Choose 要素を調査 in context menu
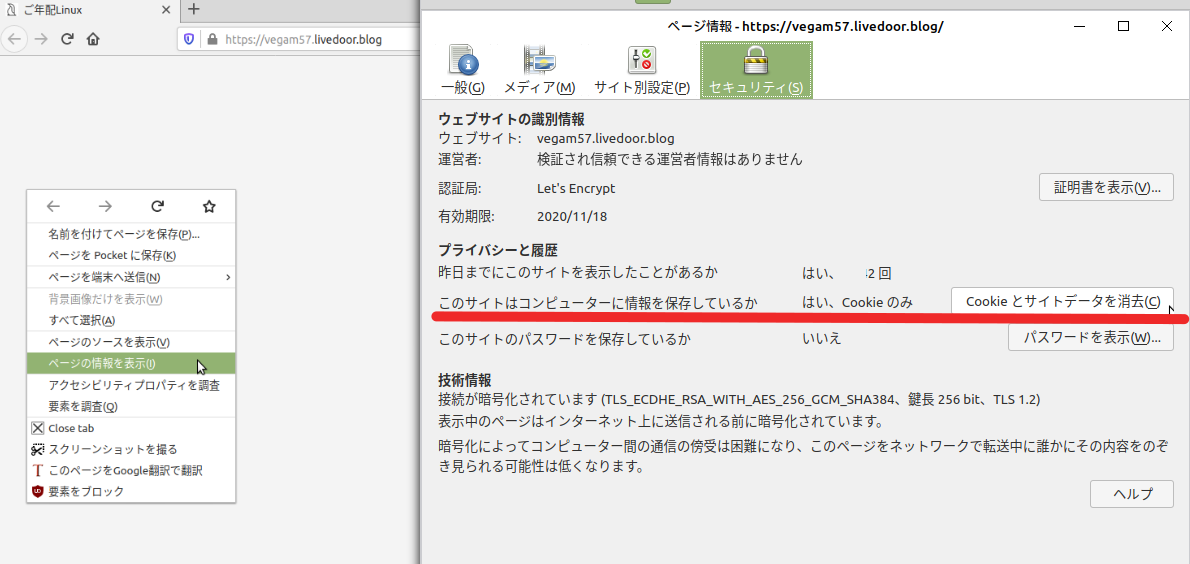The height and width of the screenshot is (564, 1190). click(x=131, y=407)
